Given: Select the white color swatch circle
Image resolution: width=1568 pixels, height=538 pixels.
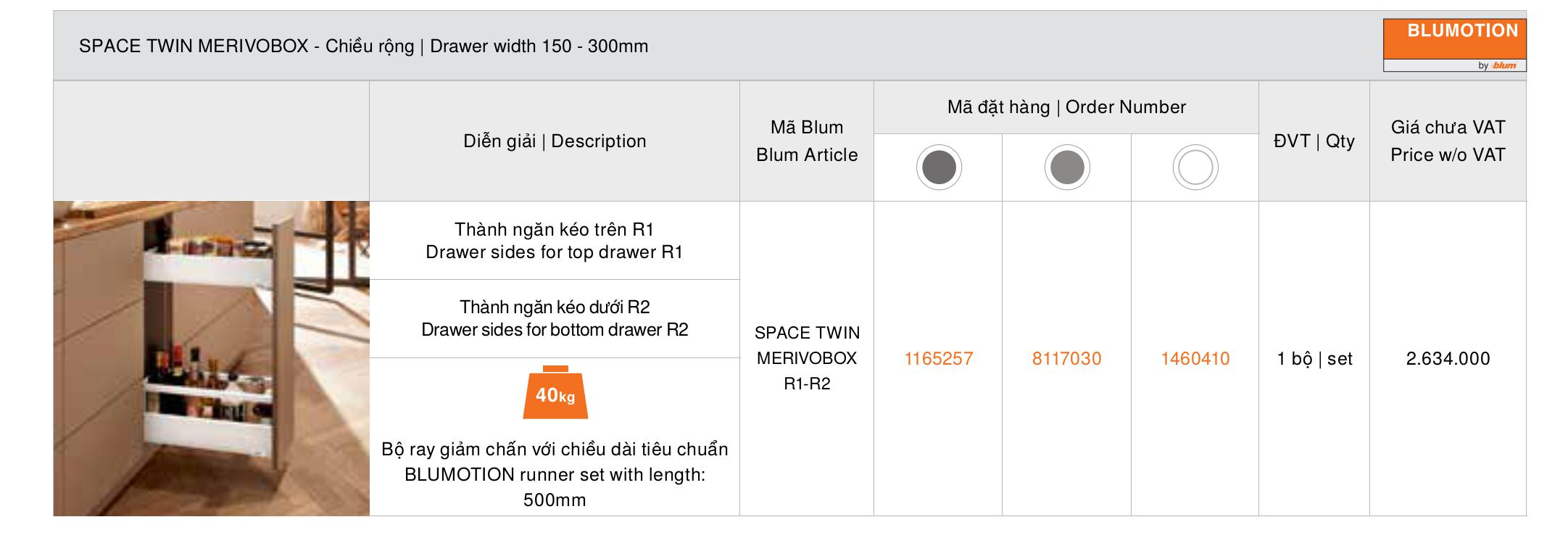Looking at the screenshot, I should coord(1195,167).
